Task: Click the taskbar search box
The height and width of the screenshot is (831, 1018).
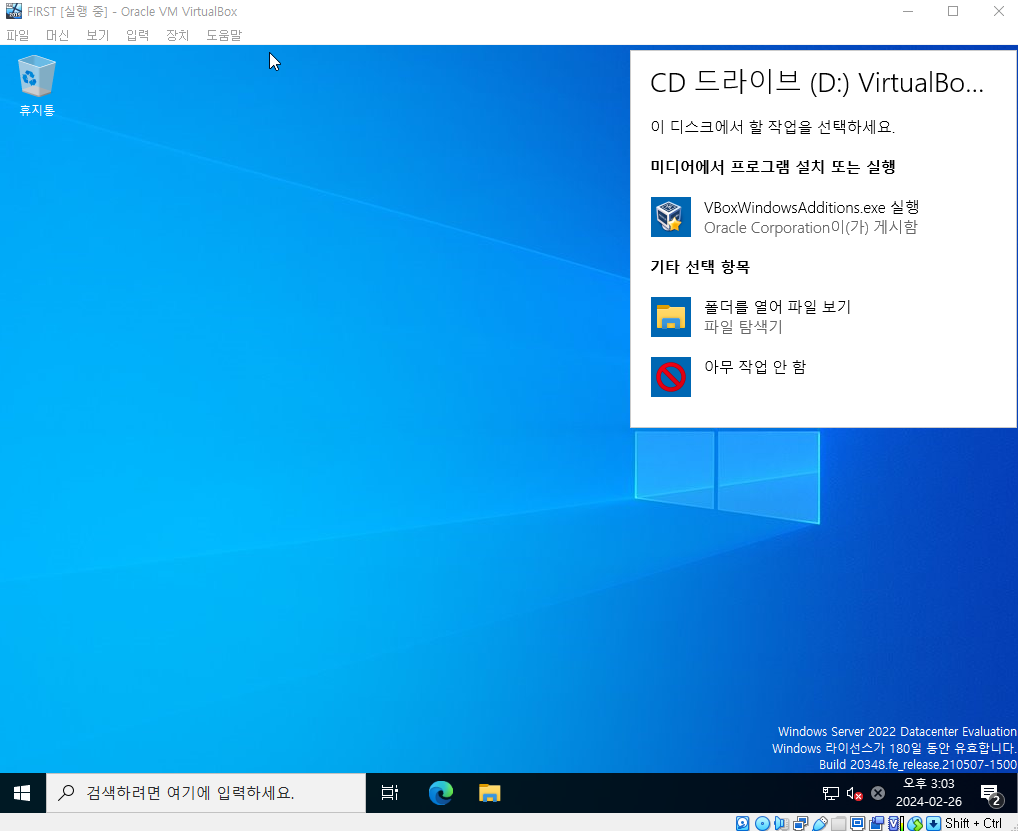Action: pos(206,793)
